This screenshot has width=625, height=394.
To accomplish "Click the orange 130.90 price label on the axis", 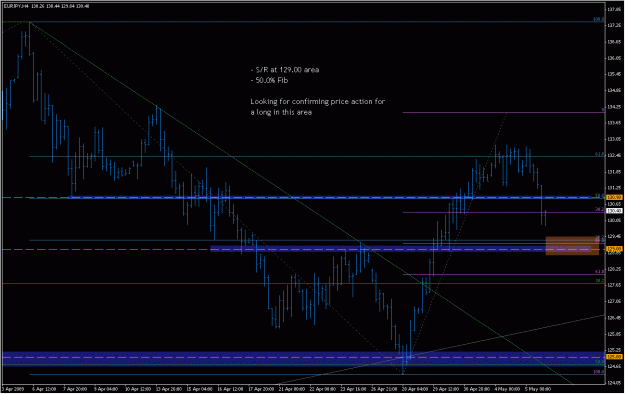I will pos(614,197).
